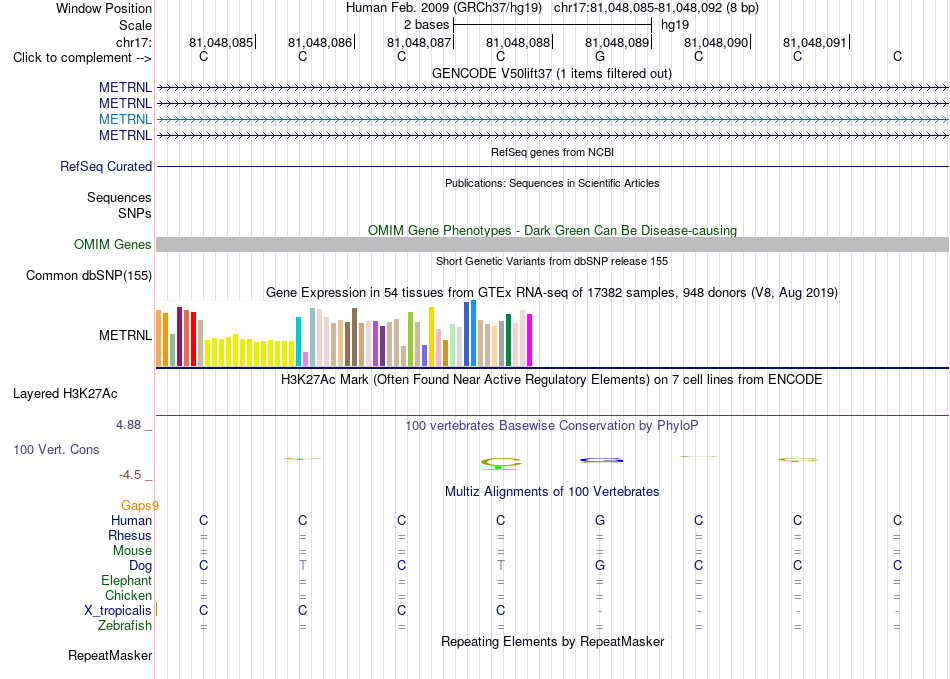The width and height of the screenshot is (950, 679).
Task: Open 'RefSeq genes from NCBI' track title
Action: click(552, 152)
